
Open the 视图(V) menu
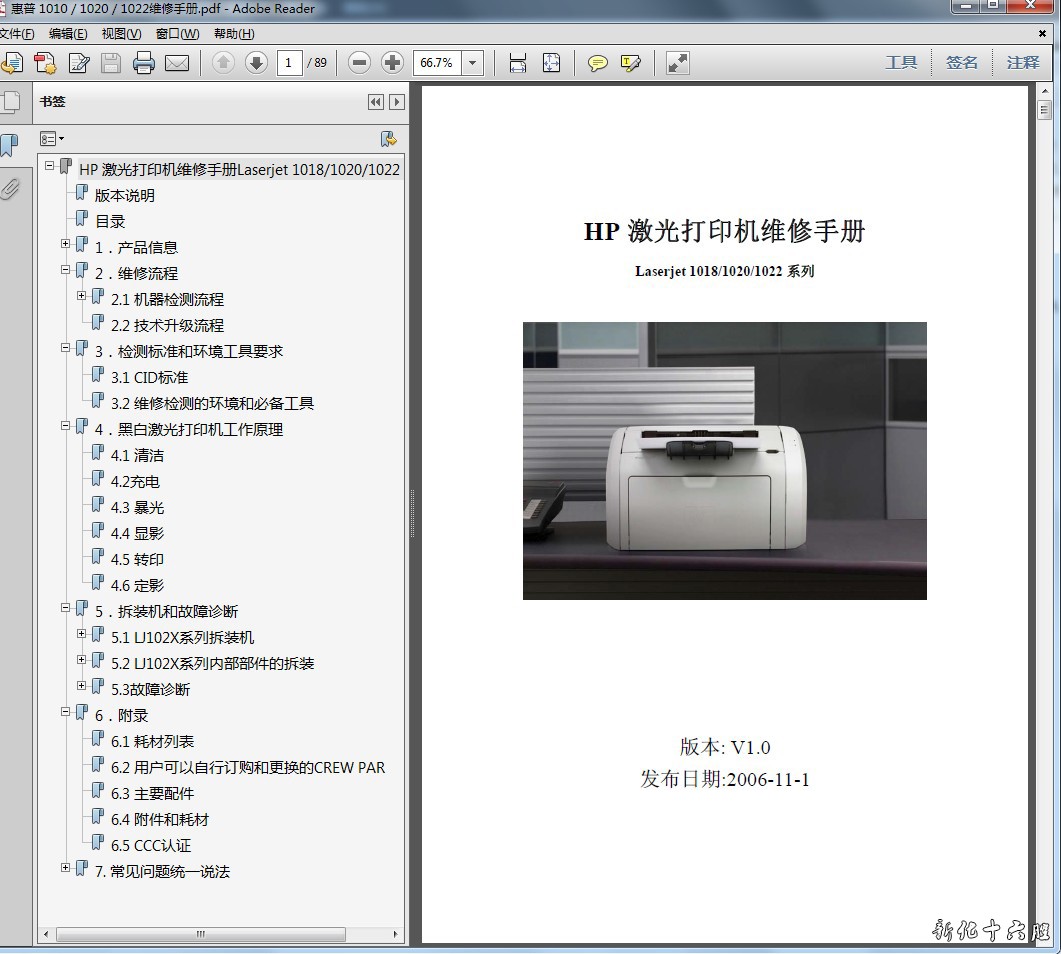tap(121, 34)
